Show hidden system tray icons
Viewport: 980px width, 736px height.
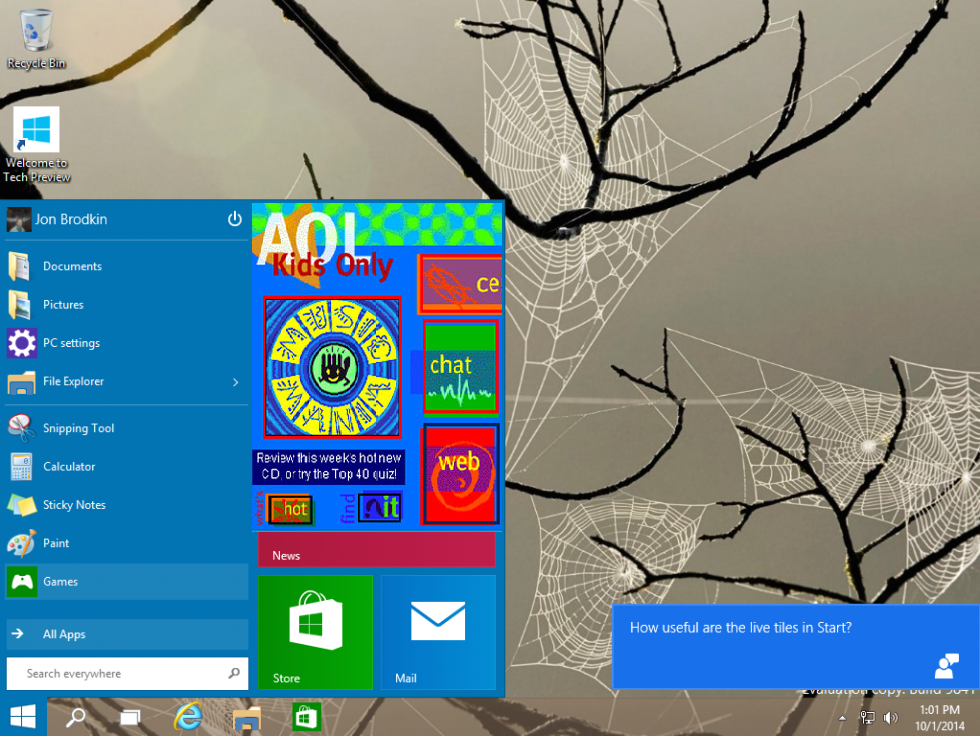(841, 718)
